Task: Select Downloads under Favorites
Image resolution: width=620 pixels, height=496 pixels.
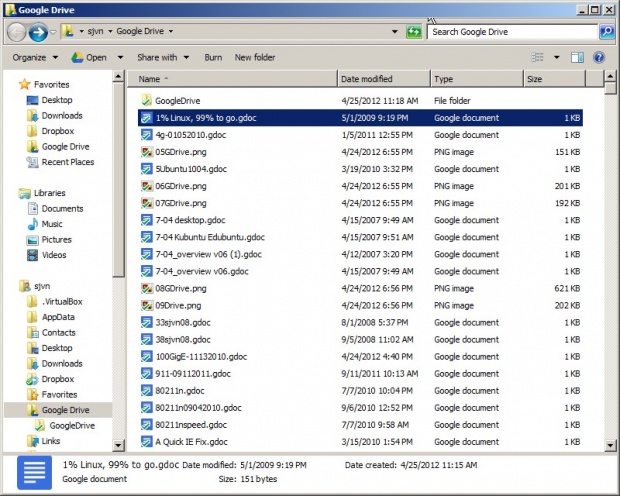Action: [62, 115]
